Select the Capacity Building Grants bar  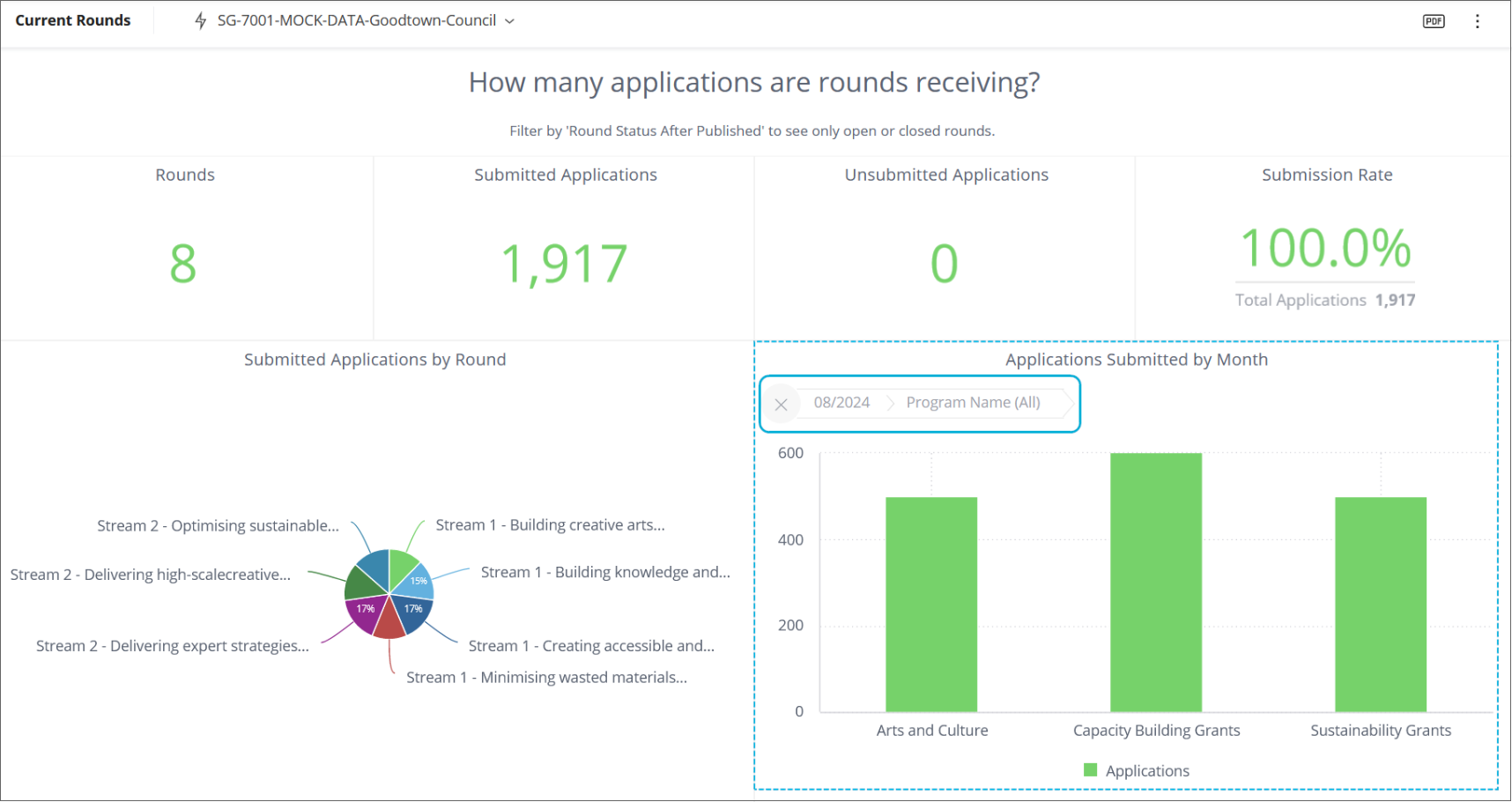(1155, 582)
